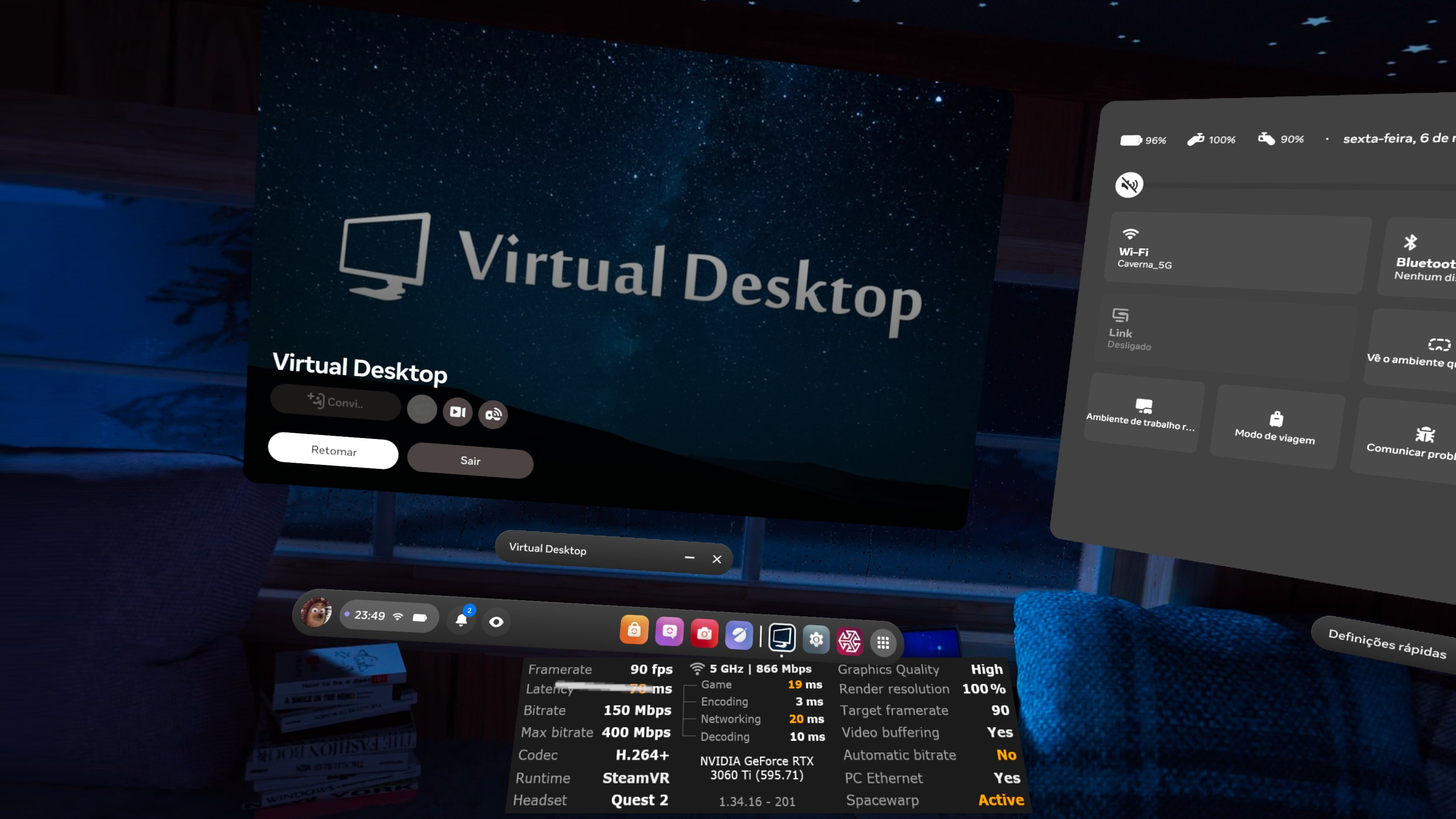Open the user profile avatar
The width and height of the screenshot is (1456, 819).
pyautogui.click(x=316, y=612)
